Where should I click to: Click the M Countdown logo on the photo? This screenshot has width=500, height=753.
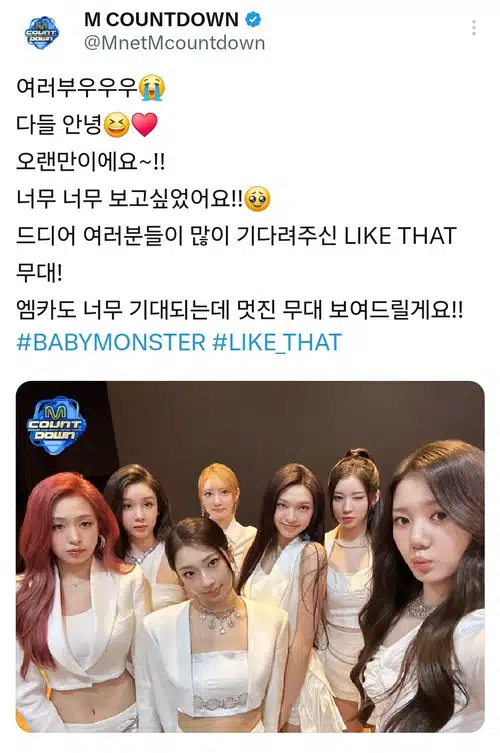click(x=56, y=425)
